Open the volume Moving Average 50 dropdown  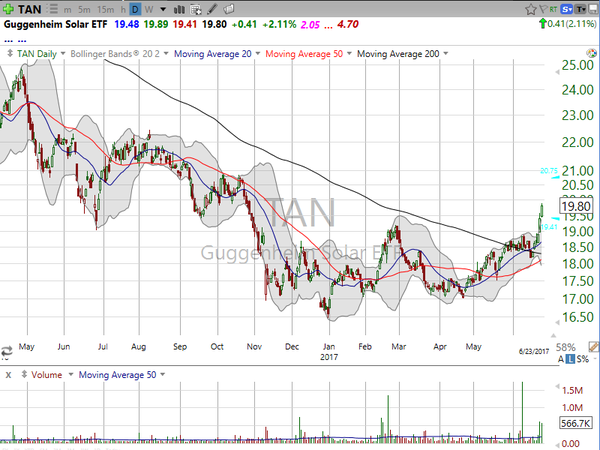click(x=163, y=374)
